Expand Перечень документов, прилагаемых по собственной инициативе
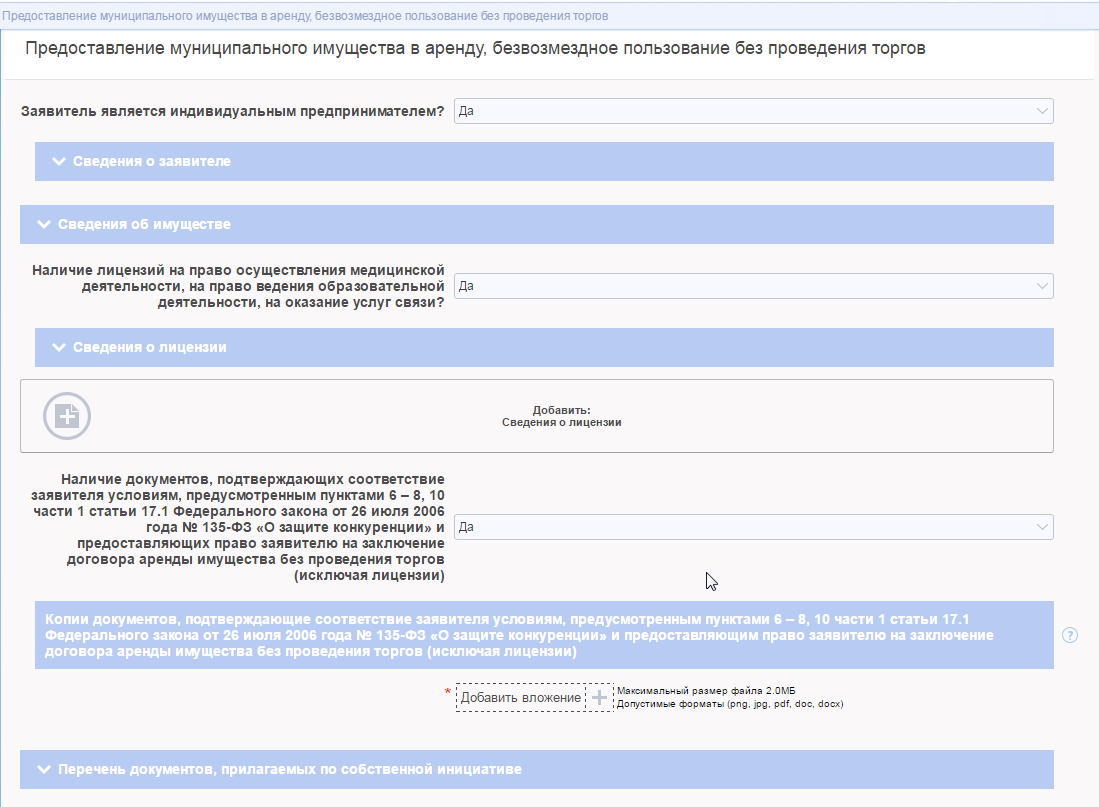Viewport: 1099px width, 807px height. [x=289, y=770]
